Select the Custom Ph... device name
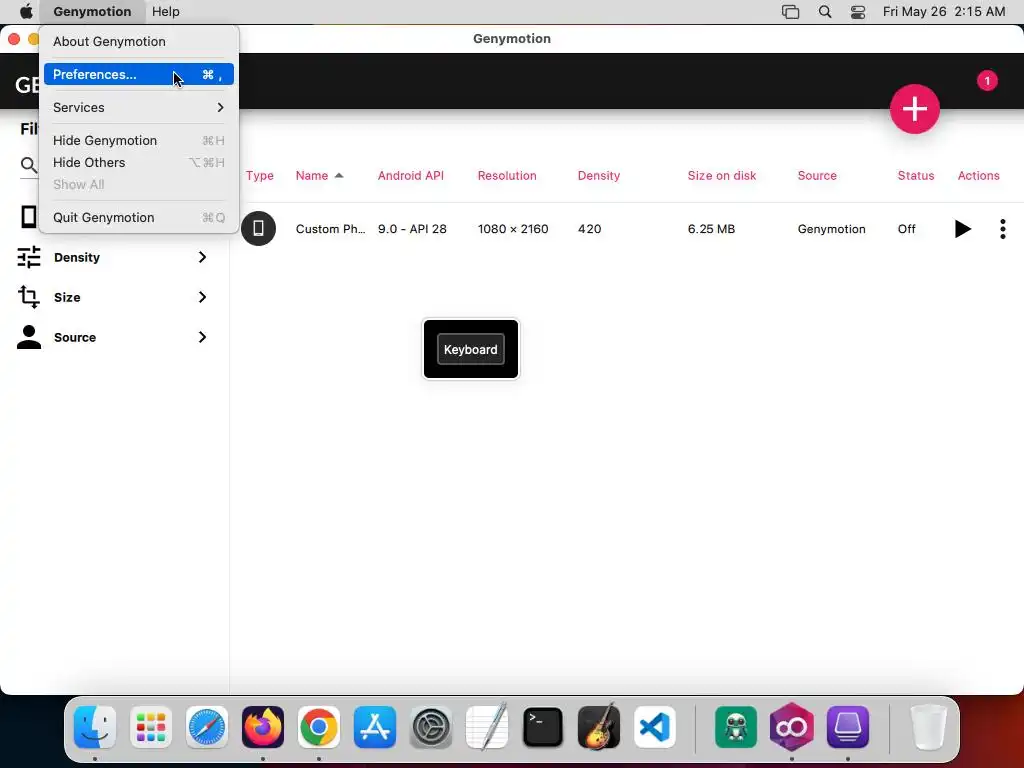The height and width of the screenshot is (768, 1024). pyautogui.click(x=330, y=229)
